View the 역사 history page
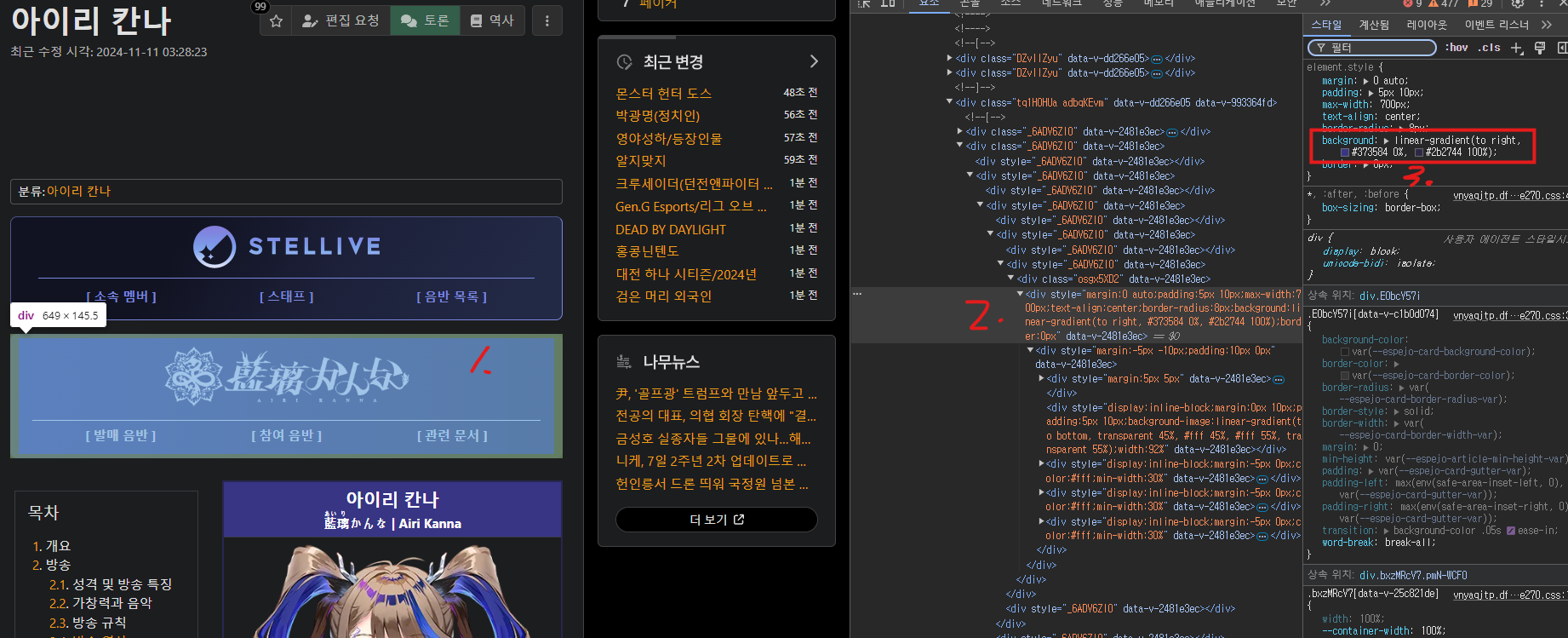 tap(492, 20)
